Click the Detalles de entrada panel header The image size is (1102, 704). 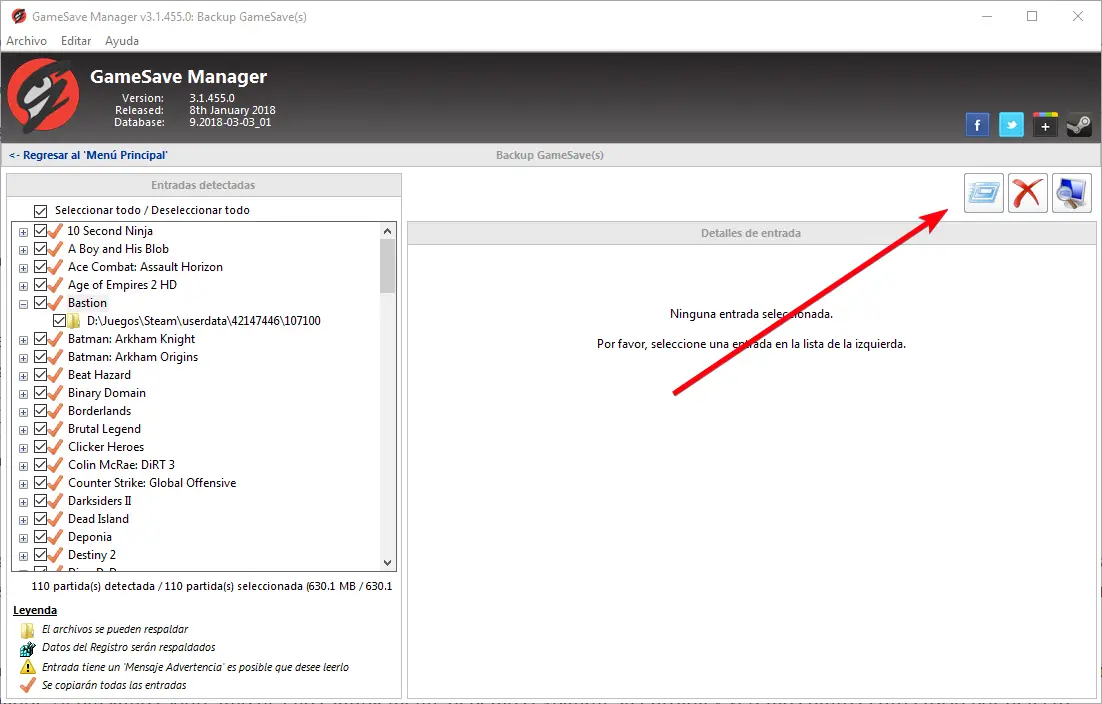[x=751, y=233]
